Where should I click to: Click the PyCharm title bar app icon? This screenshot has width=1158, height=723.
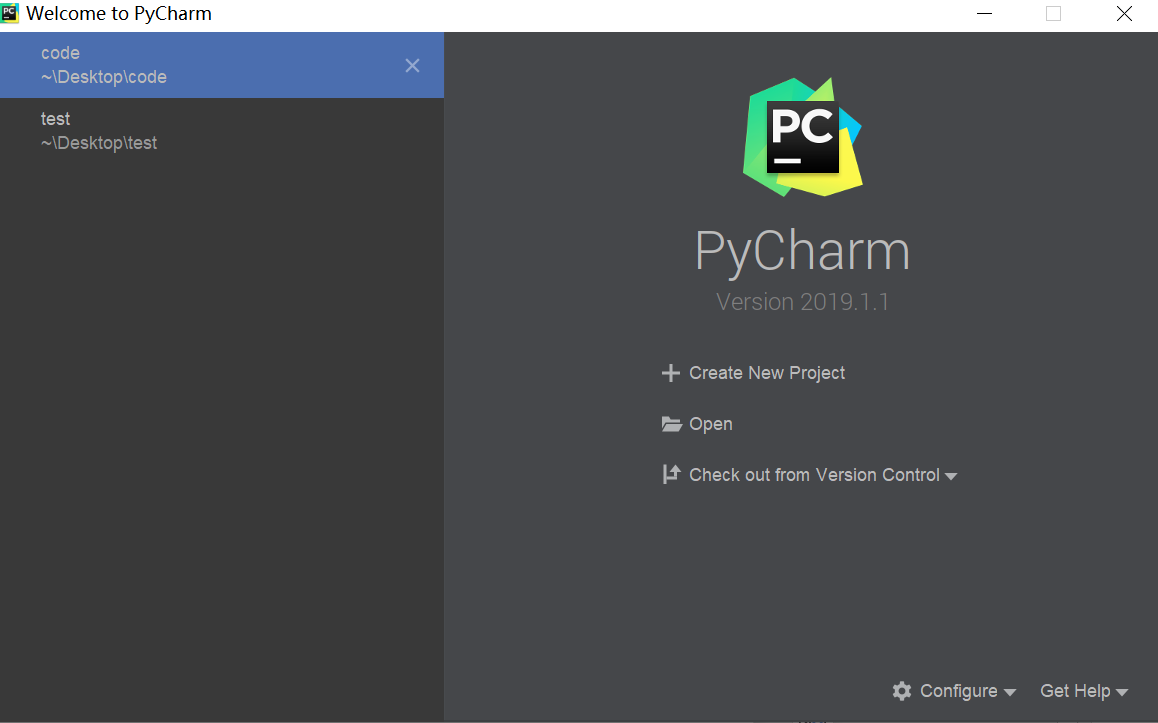coord(10,13)
